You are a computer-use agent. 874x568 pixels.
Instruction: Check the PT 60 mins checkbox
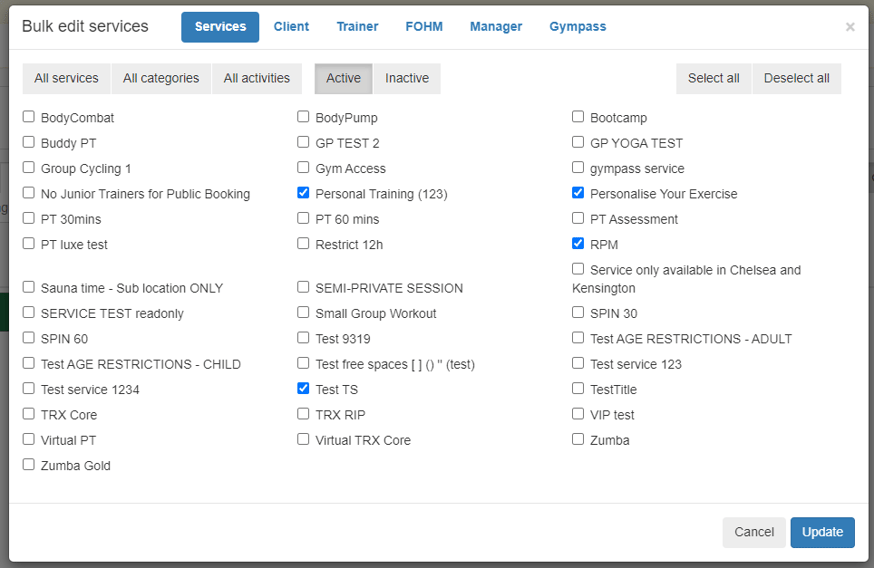pos(303,218)
